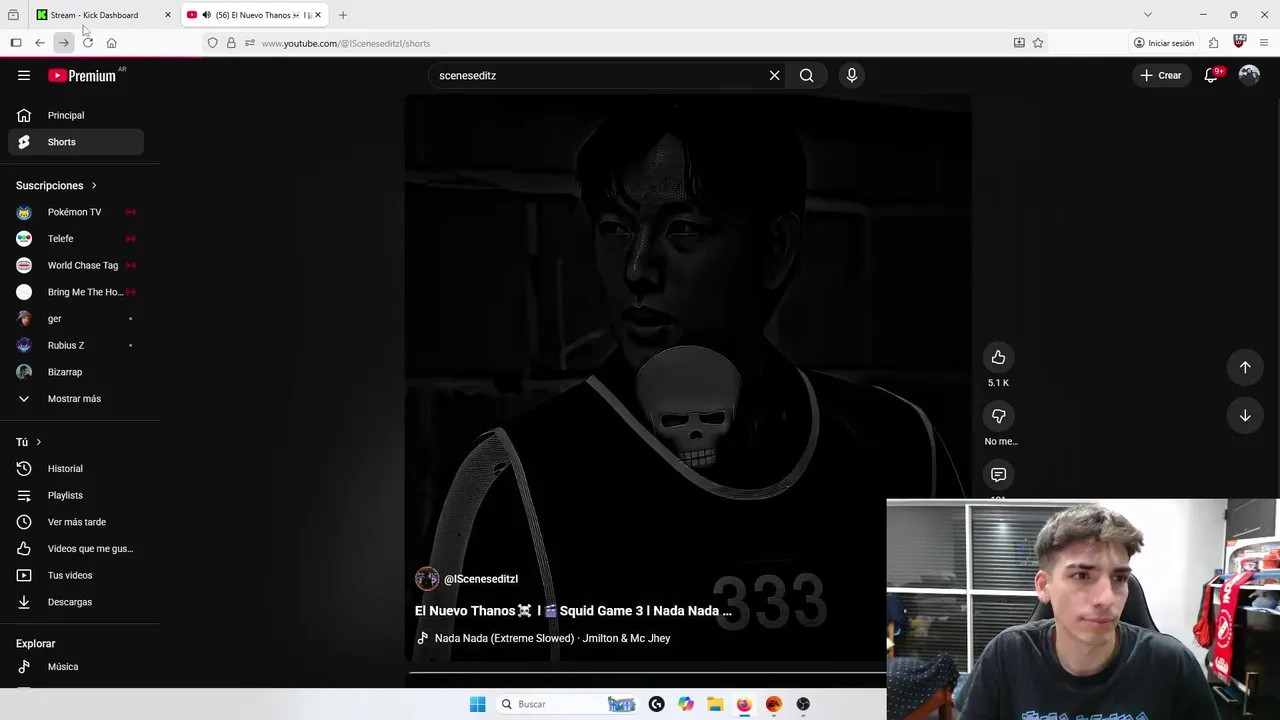Click the YouTube Premium logo
This screenshot has height=720, width=1280.
coord(83,75)
